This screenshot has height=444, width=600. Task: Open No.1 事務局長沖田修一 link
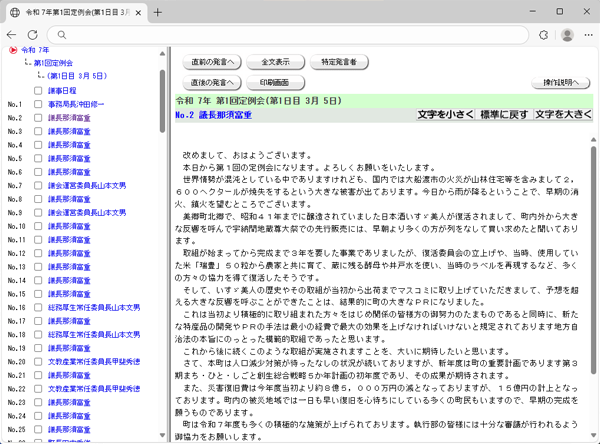[x=76, y=104]
